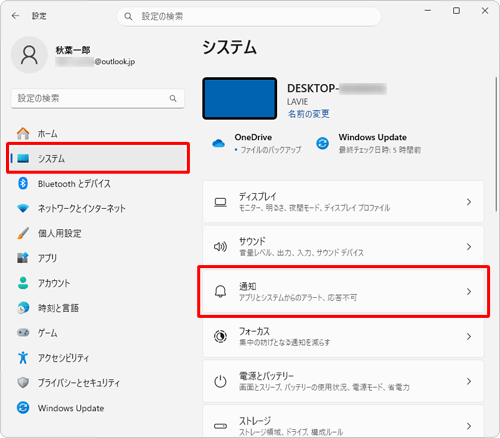Click the システム page heading

pos(229,47)
